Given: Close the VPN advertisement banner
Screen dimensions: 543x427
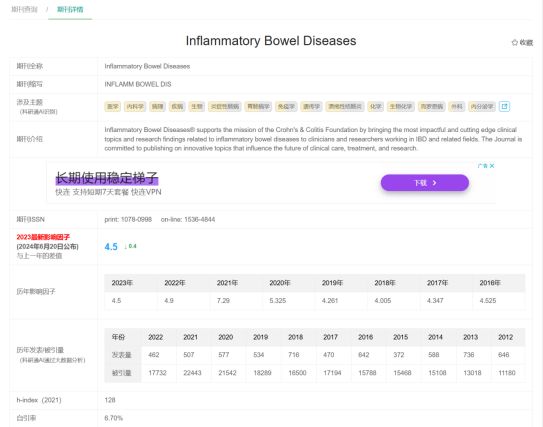Looking at the screenshot, I should tap(492, 166).
